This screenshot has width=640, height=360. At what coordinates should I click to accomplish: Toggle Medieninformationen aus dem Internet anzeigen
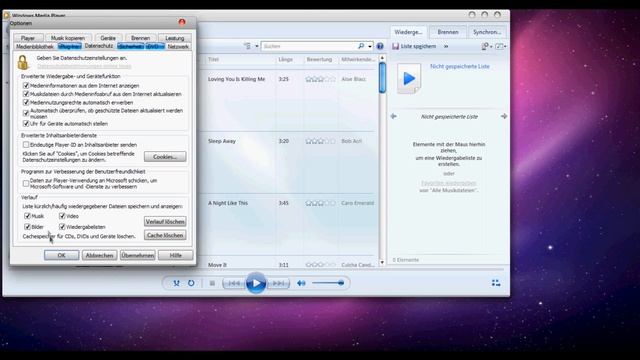click(26, 85)
